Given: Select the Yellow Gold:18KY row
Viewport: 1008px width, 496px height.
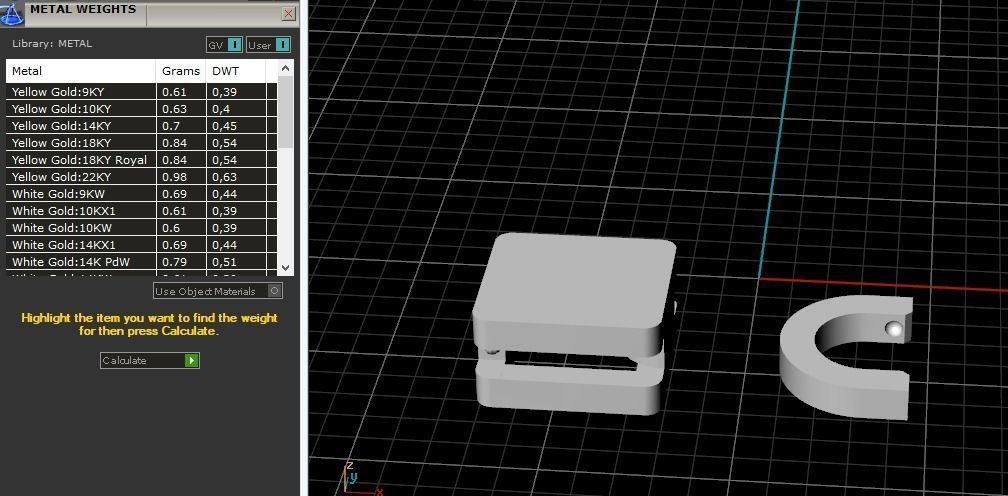Looking at the screenshot, I should click(x=141, y=143).
